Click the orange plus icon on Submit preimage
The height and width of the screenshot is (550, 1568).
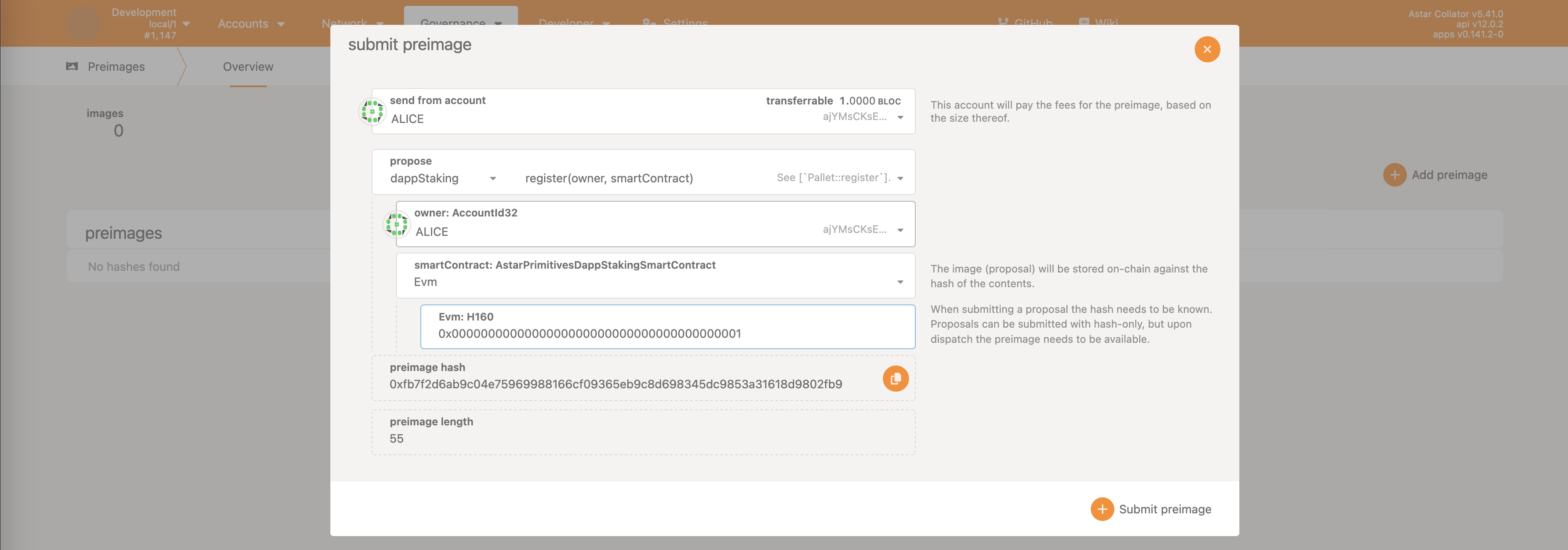[x=1102, y=509]
